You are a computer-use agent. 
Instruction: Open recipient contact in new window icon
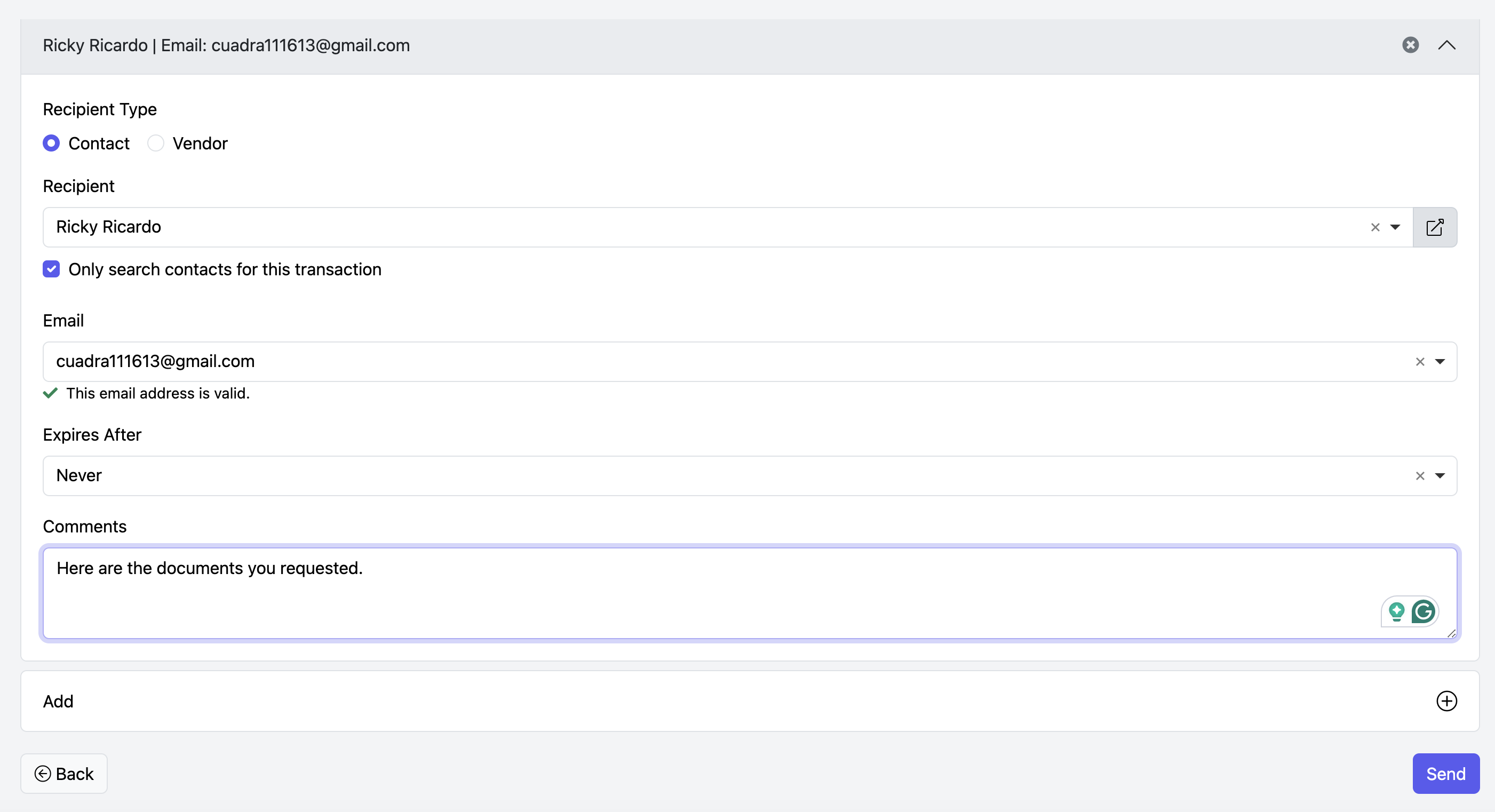(1434, 227)
